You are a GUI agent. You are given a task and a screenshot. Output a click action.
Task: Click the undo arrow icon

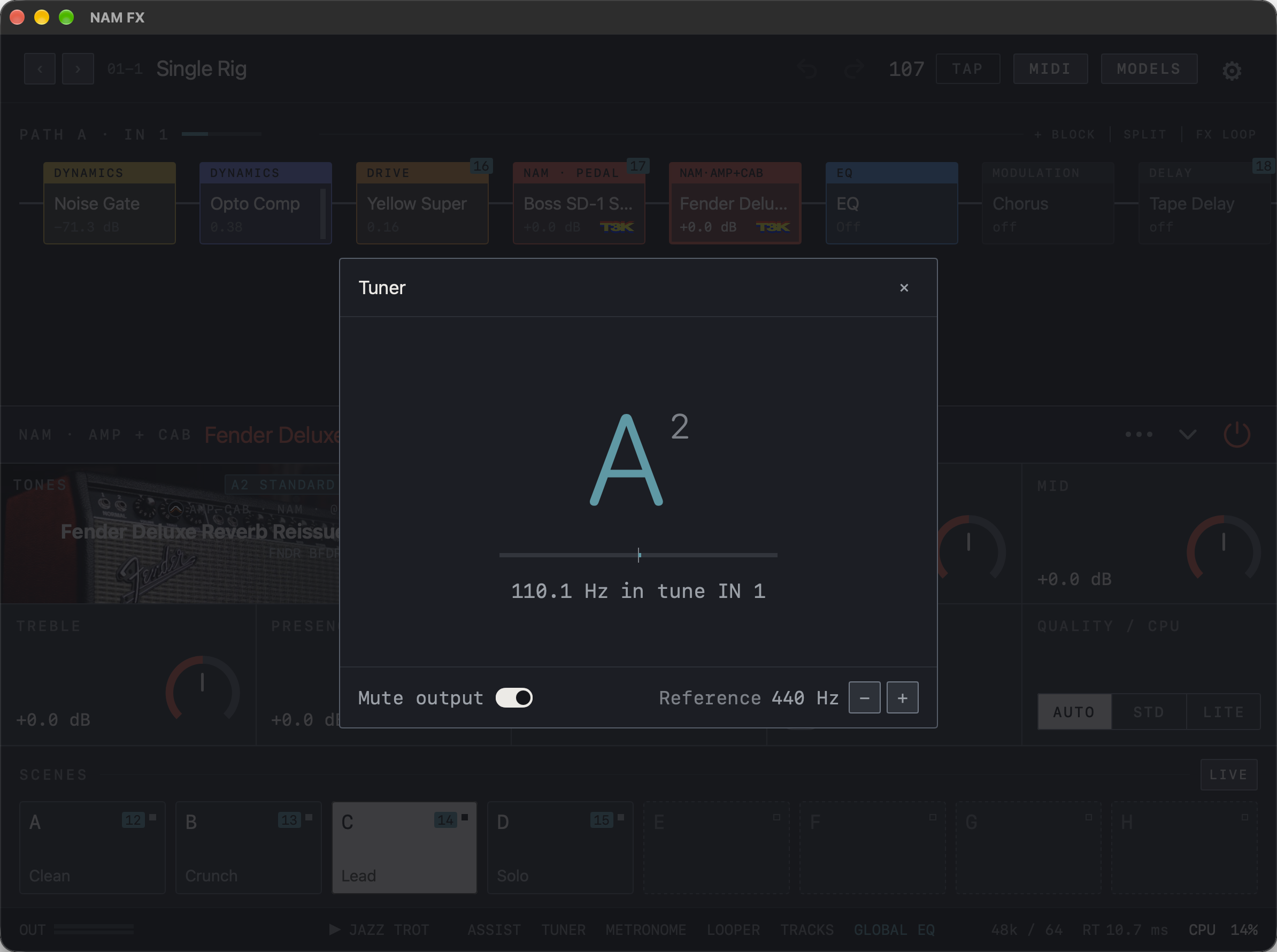(807, 69)
